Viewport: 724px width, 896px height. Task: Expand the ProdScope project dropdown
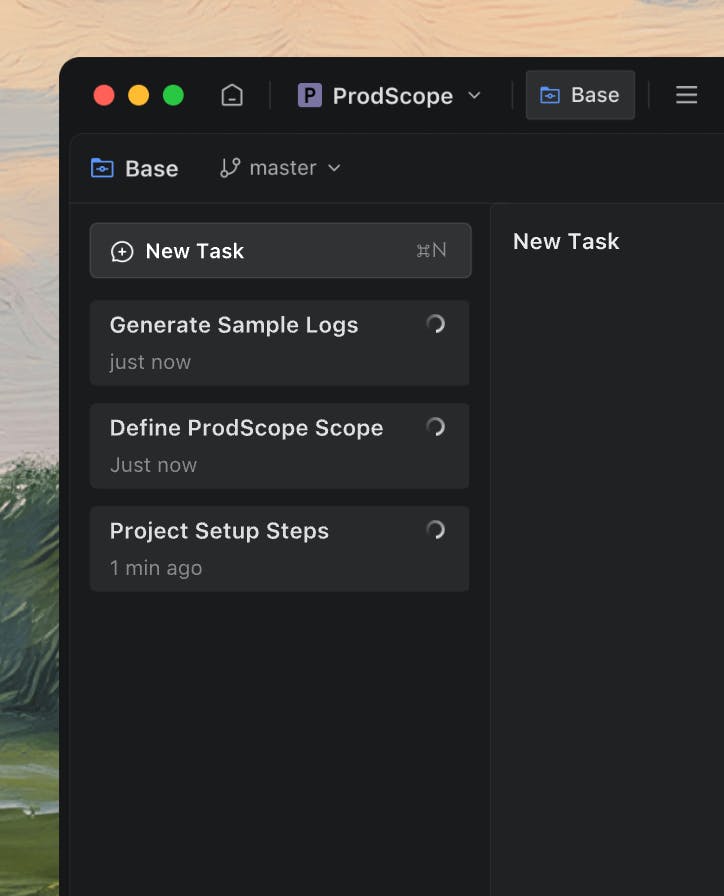pos(392,95)
